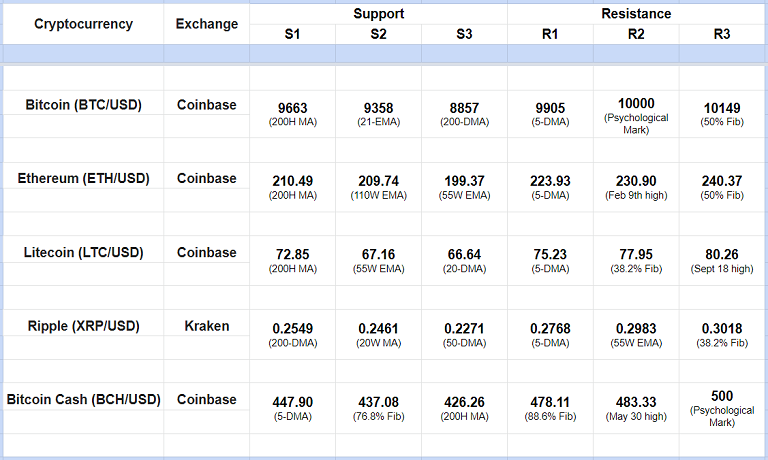Click Litecoin S2 value 67.16
The height and width of the screenshot is (460, 768).
pyautogui.click(x=378, y=255)
